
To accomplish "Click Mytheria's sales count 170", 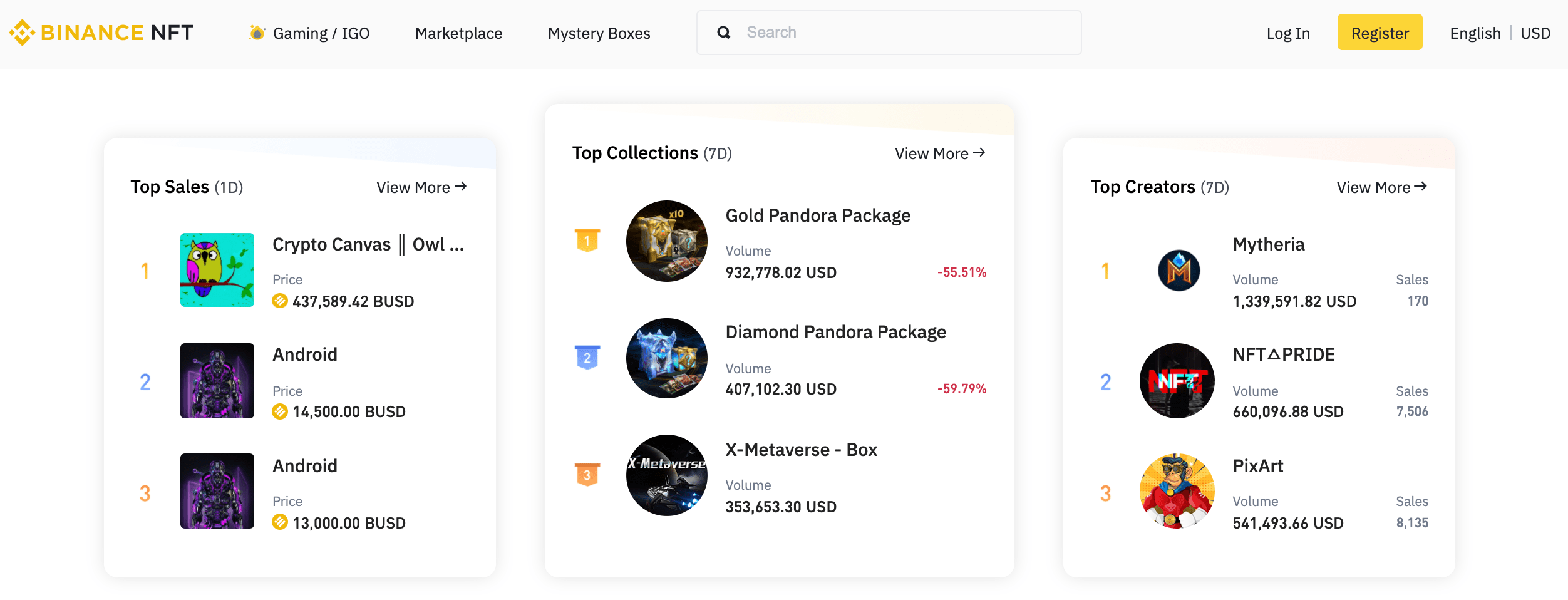I will (x=1418, y=301).
